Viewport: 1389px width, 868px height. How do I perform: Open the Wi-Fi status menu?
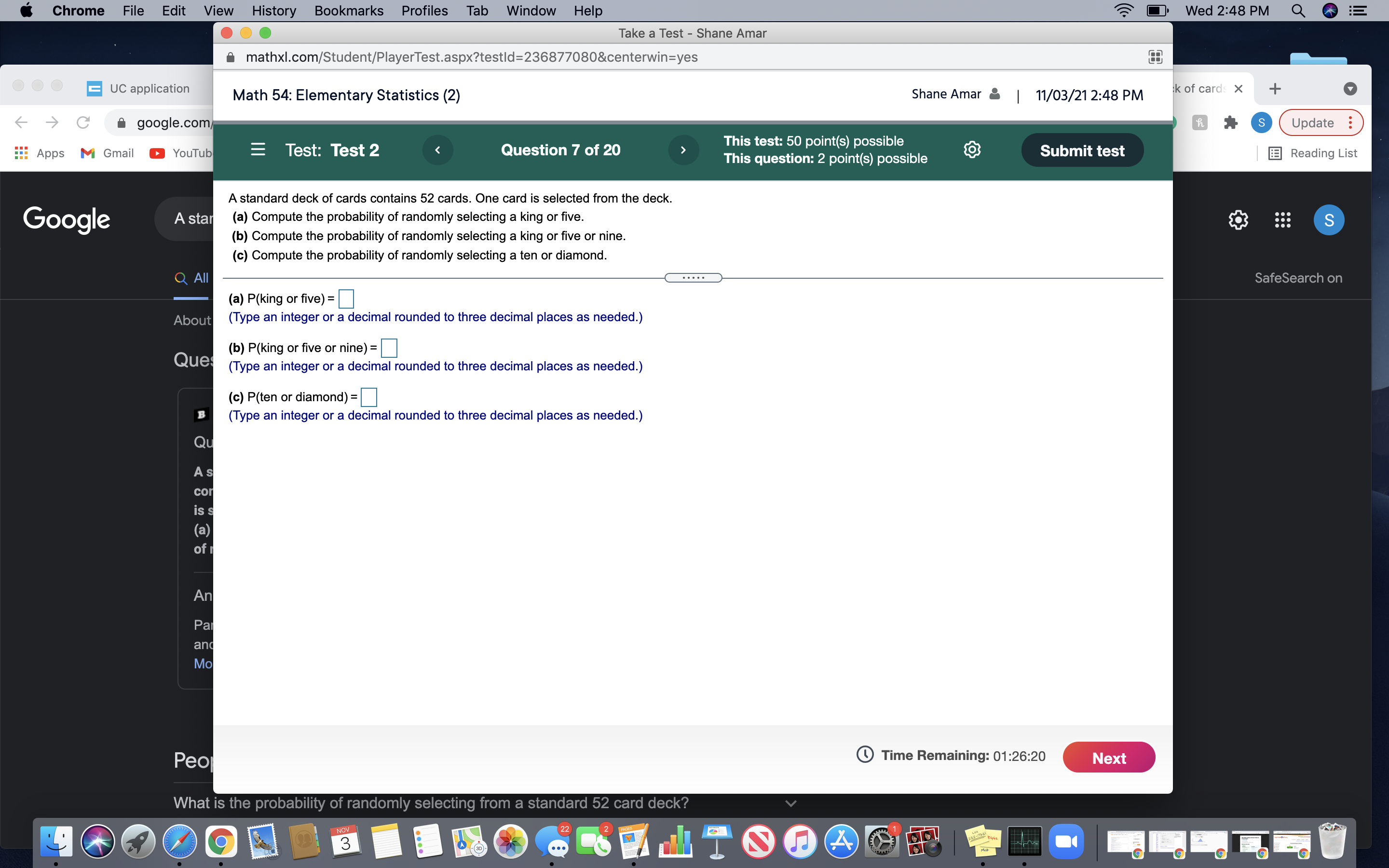[1123, 10]
